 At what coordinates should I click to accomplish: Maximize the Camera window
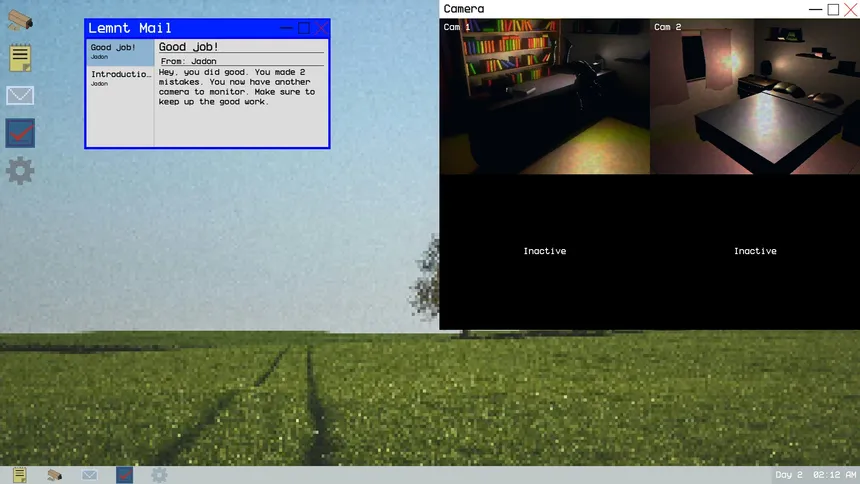coord(833,9)
